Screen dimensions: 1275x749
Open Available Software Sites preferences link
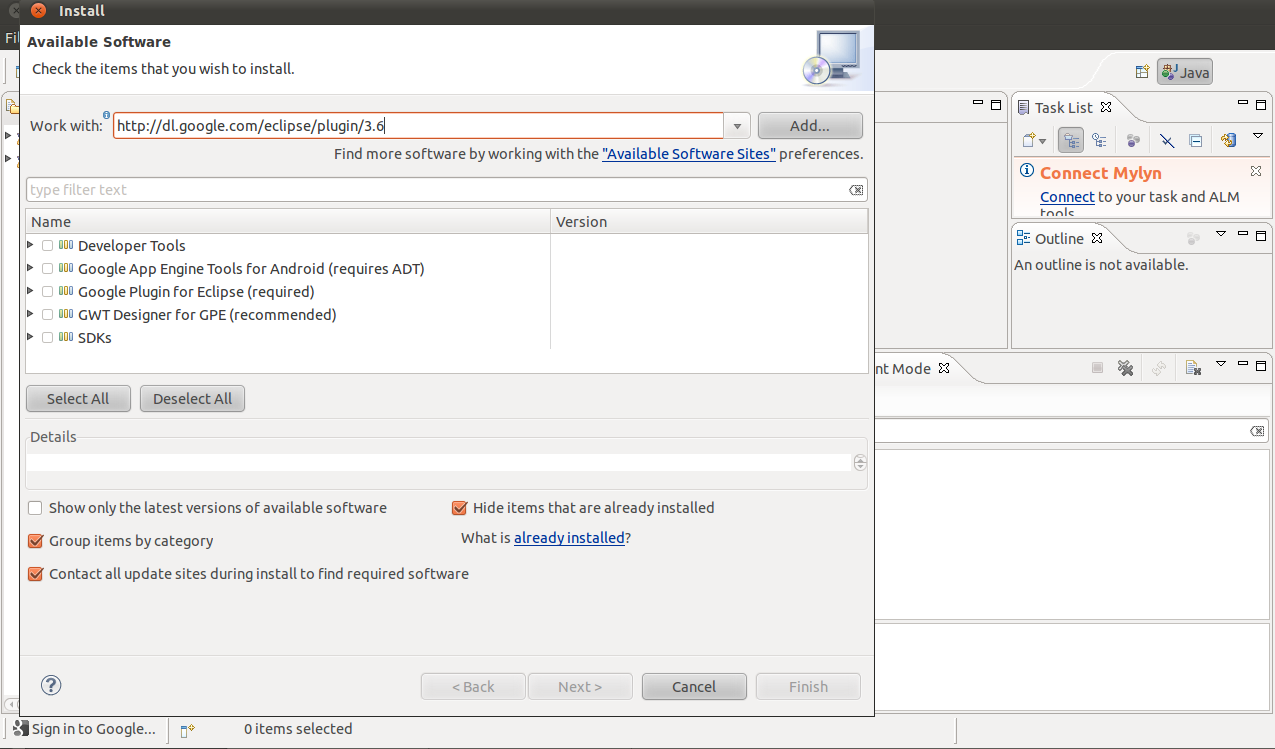click(x=689, y=154)
